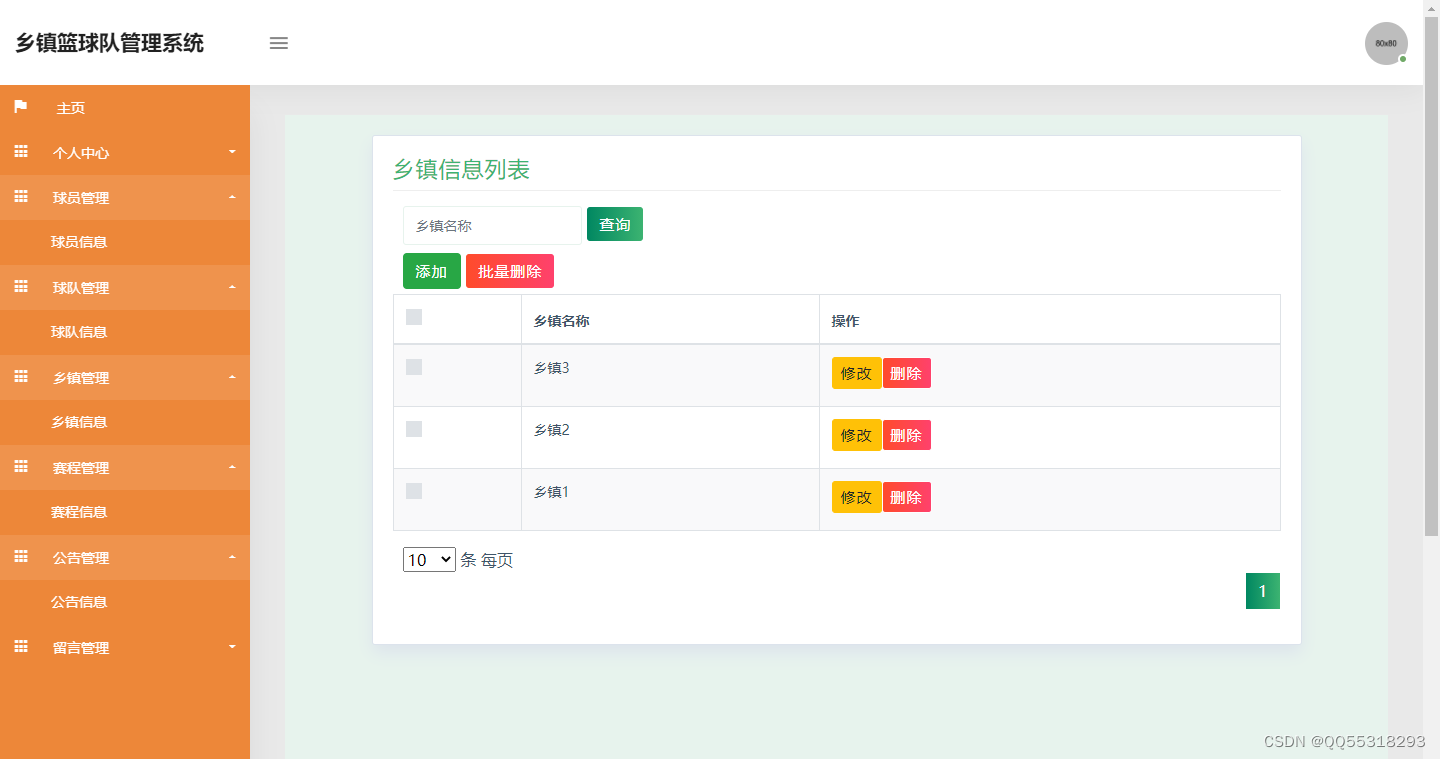Open the user avatar in the header
This screenshot has width=1440, height=759.
pyautogui.click(x=1386, y=43)
